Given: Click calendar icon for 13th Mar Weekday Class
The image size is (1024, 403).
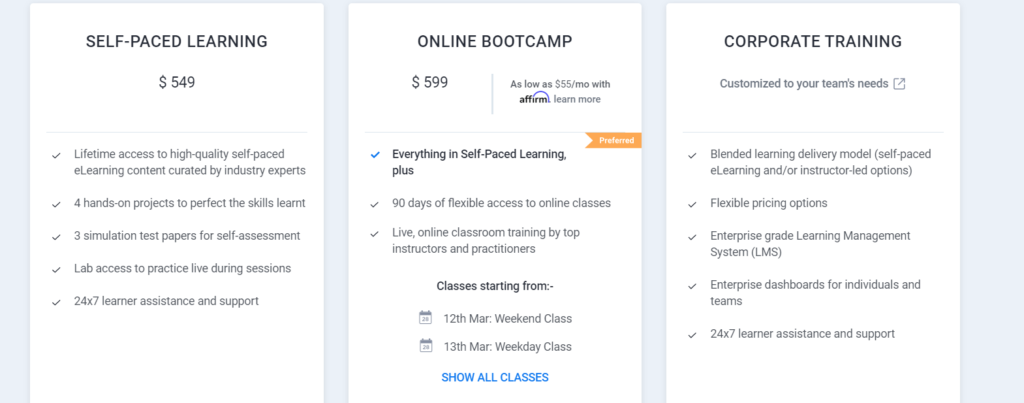Looking at the screenshot, I should tap(425, 346).
